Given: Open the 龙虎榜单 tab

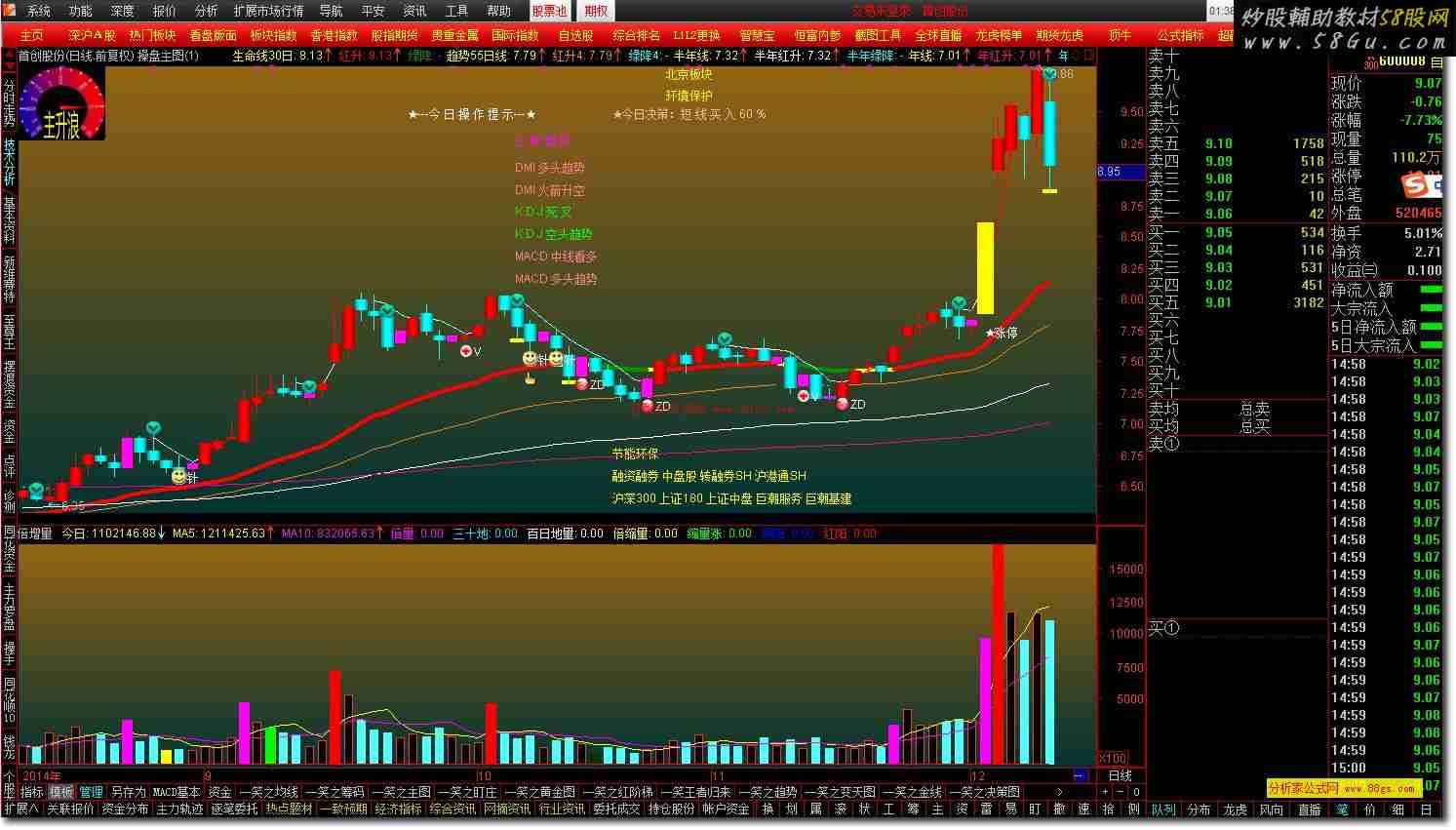Looking at the screenshot, I should point(999,35).
